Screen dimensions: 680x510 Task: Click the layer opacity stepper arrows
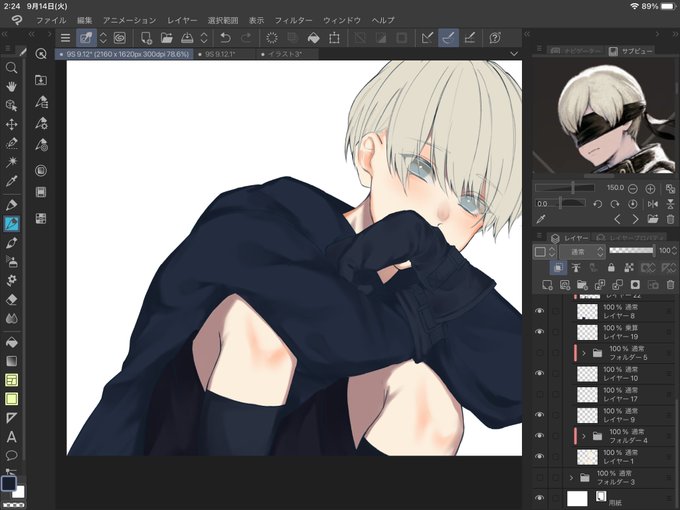(674, 251)
